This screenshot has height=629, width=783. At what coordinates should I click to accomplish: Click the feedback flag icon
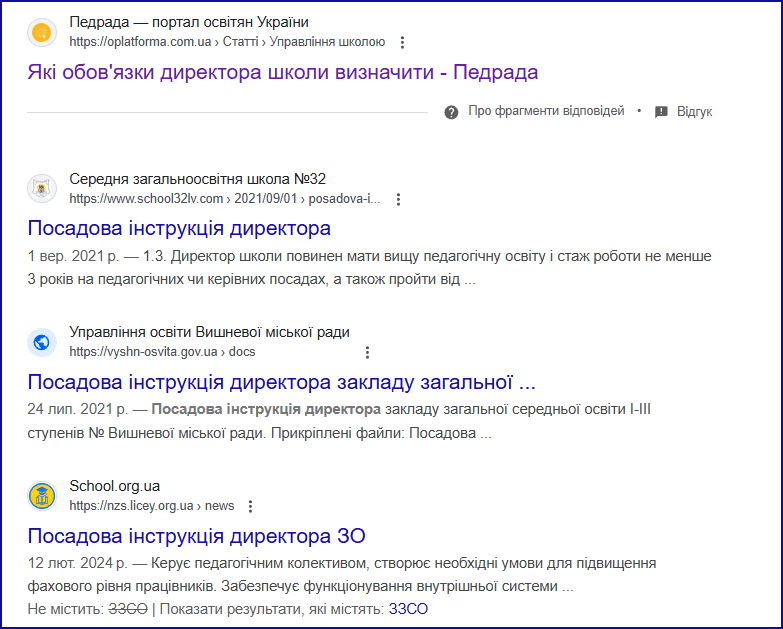click(x=661, y=112)
